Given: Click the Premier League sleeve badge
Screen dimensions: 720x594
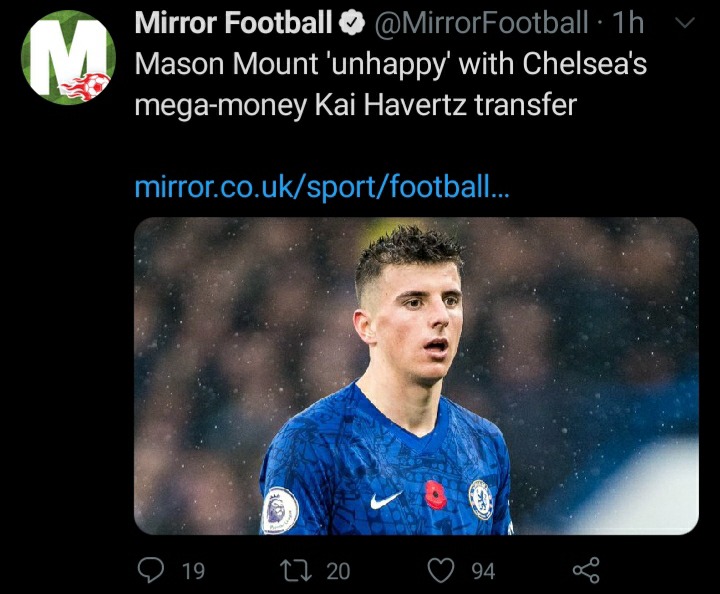Looking at the screenshot, I should coord(280,509).
